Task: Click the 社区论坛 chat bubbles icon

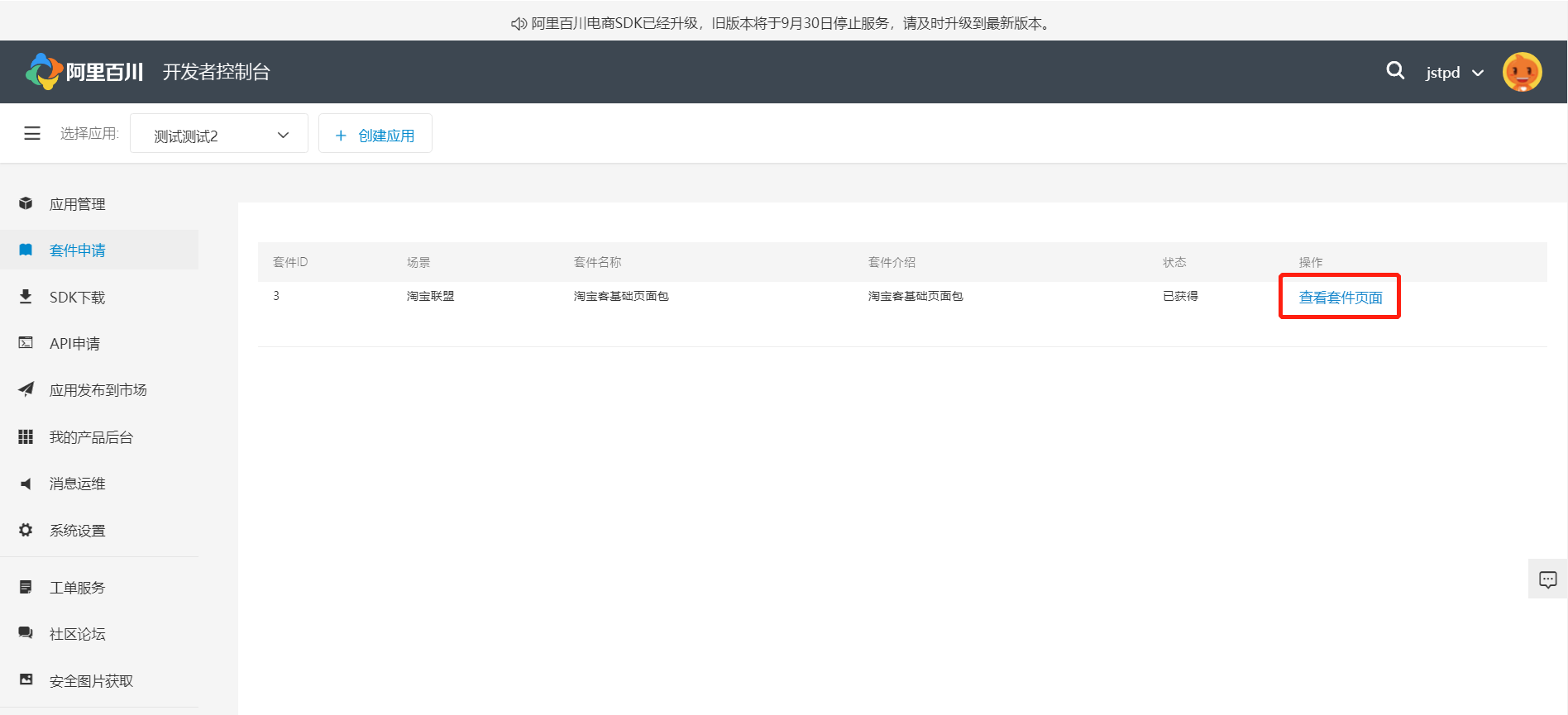Action: [26, 633]
